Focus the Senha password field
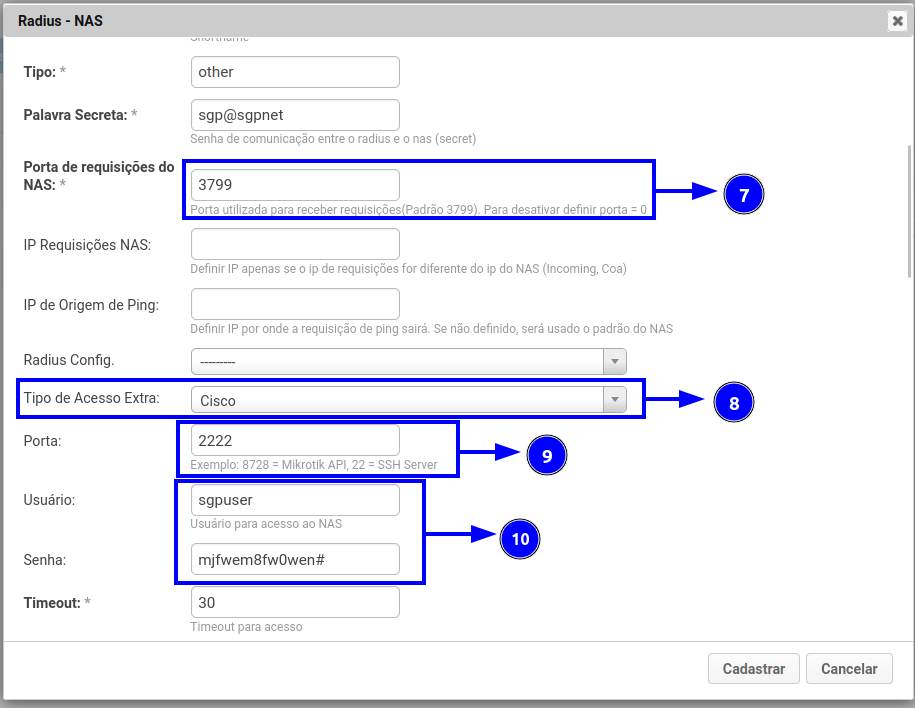Viewport: 915px width, 708px height. 295,559
